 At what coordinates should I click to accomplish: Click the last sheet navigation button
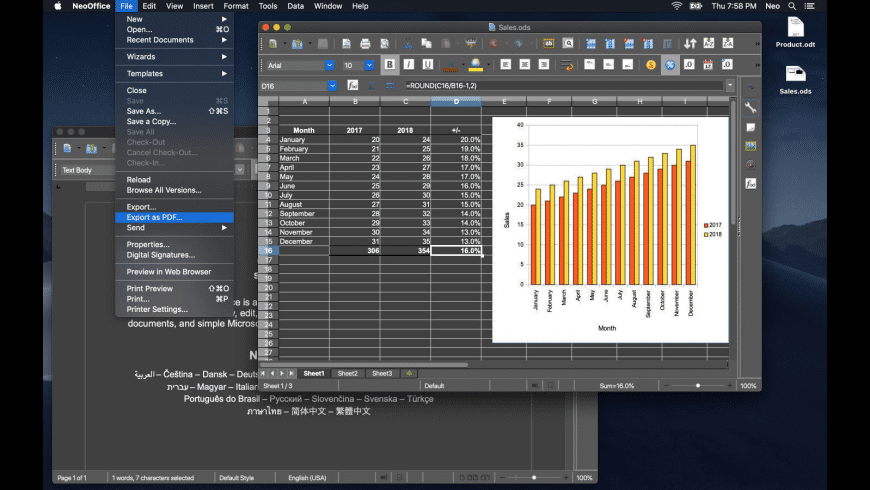[291, 373]
